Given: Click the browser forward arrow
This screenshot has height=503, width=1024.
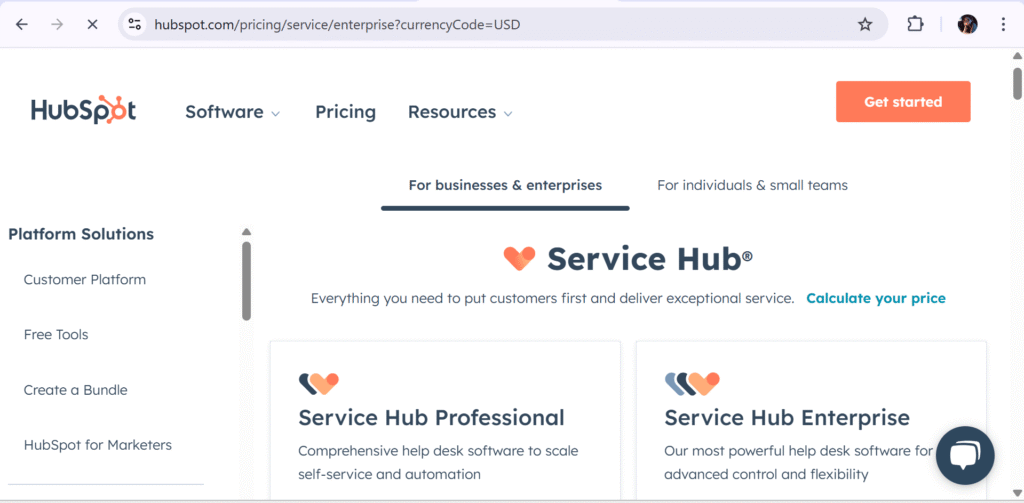Looking at the screenshot, I should click(x=57, y=24).
